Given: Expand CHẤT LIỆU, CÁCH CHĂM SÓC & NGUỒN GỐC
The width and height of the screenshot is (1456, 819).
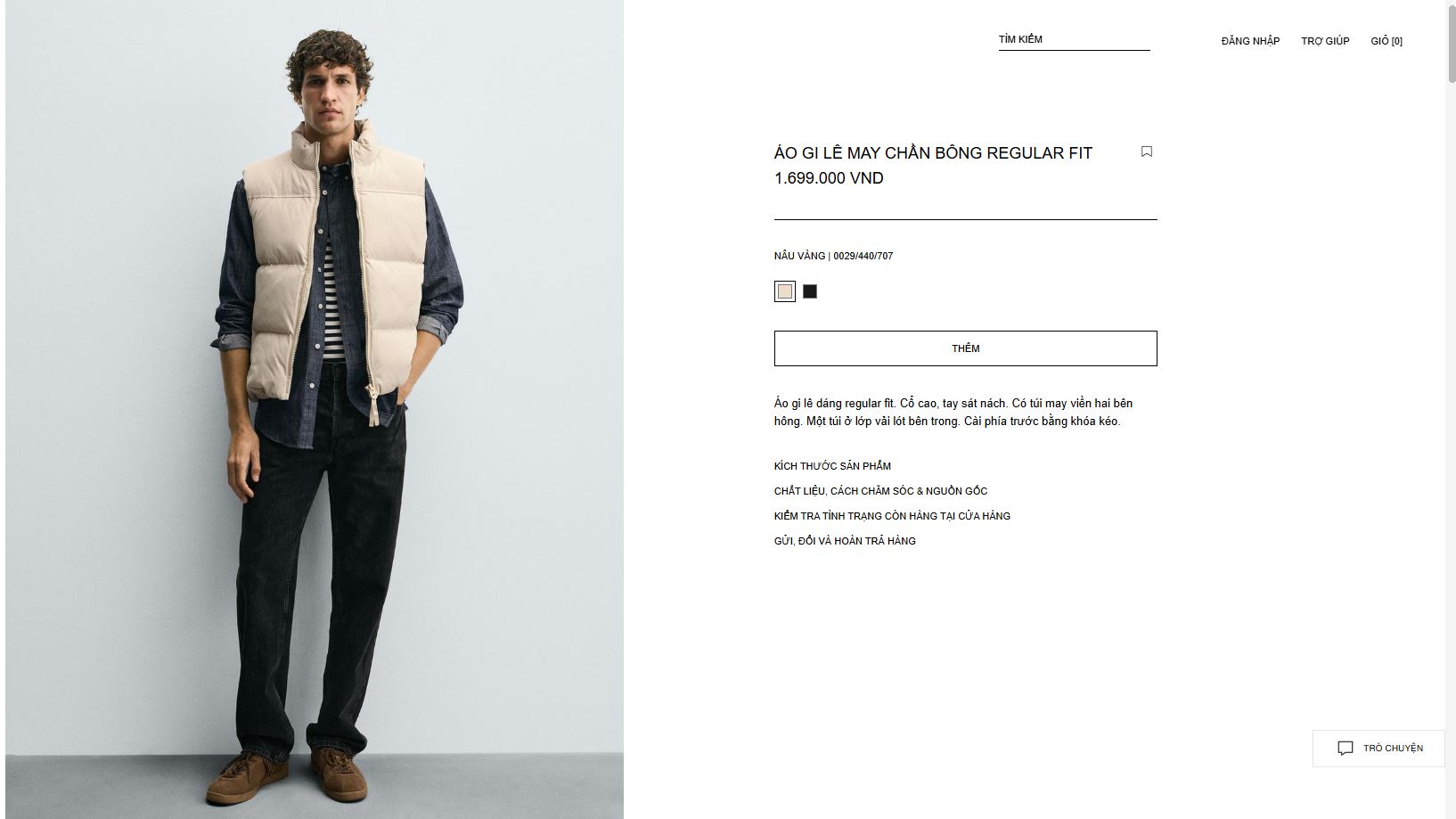Looking at the screenshot, I should [x=880, y=491].
